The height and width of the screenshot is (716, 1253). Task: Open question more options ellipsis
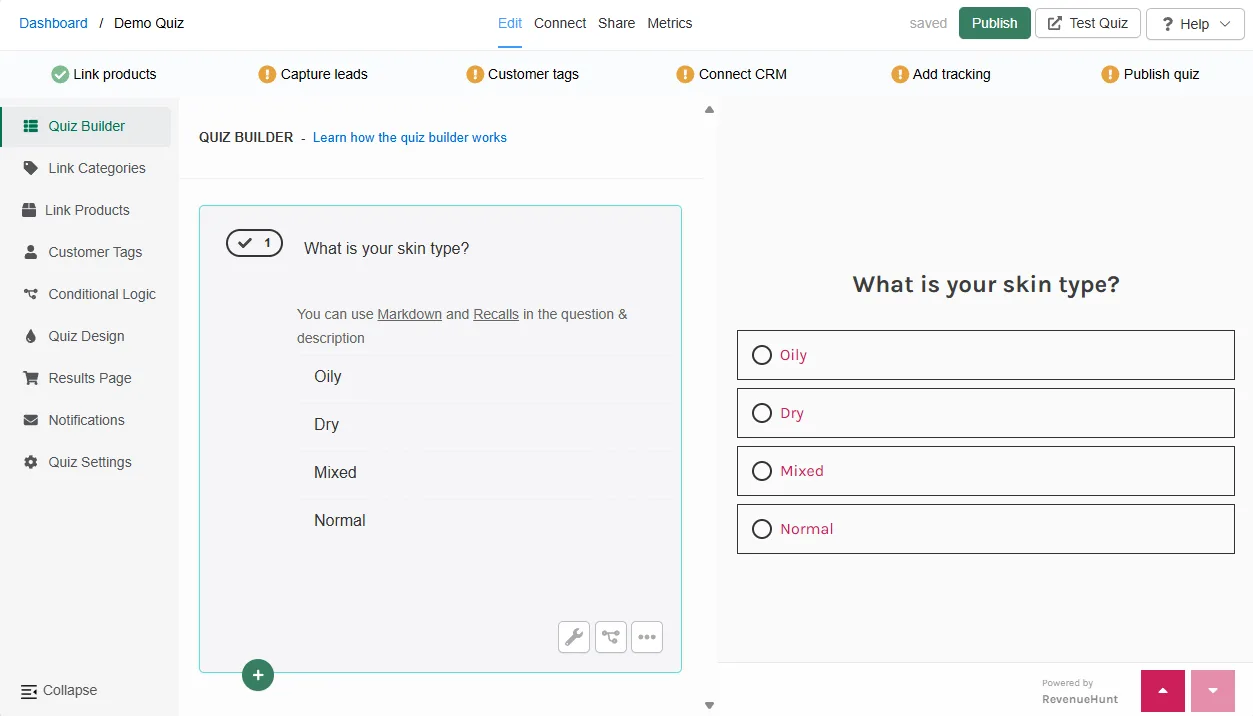click(x=647, y=637)
